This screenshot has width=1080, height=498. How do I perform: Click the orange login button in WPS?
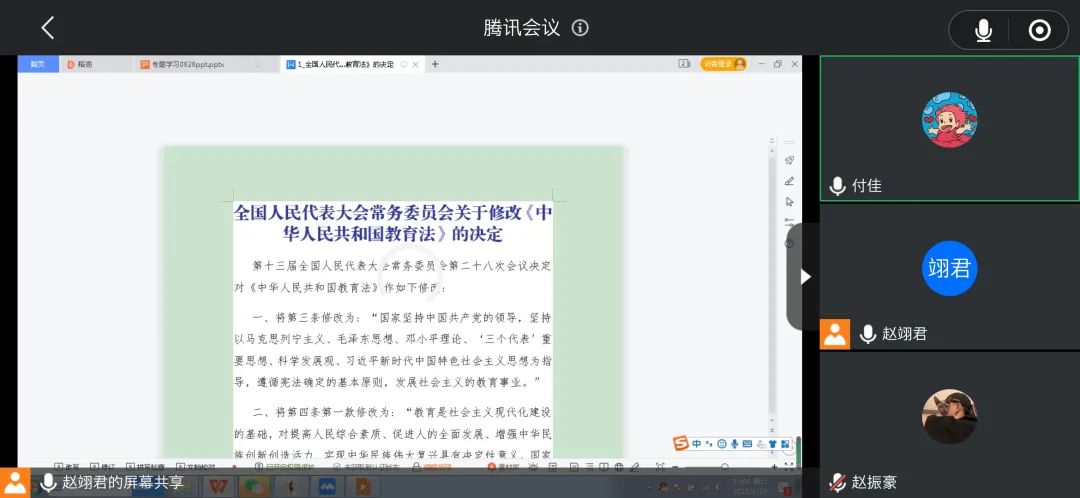723,64
